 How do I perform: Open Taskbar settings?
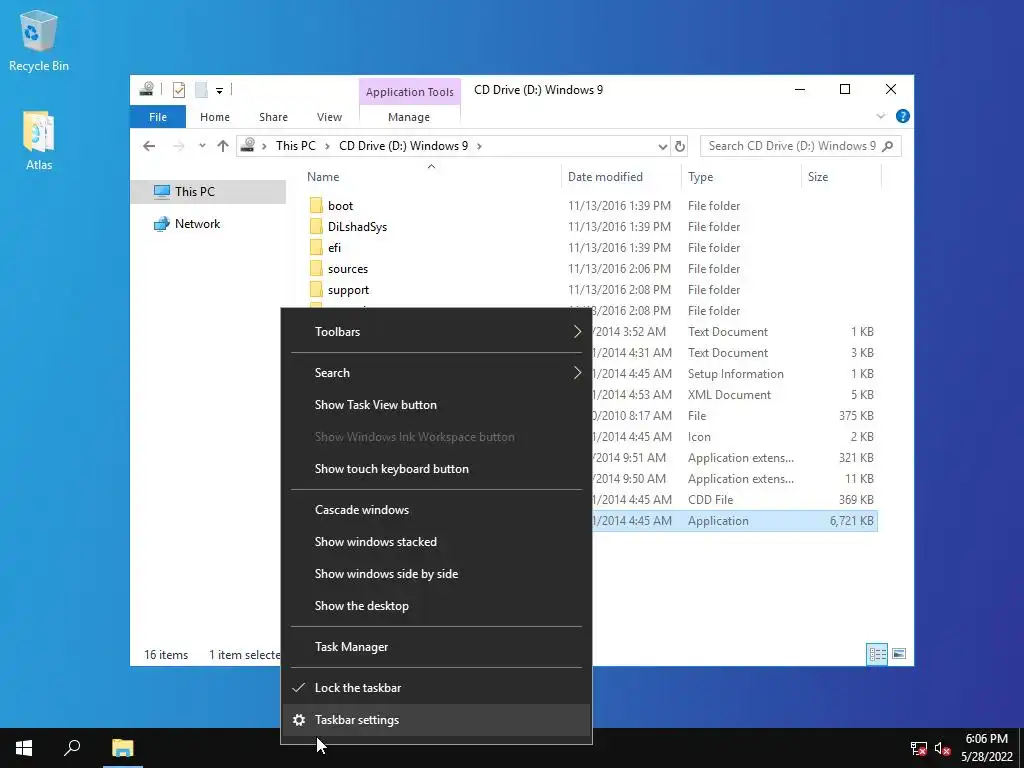pyautogui.click(x=436, y=720)
